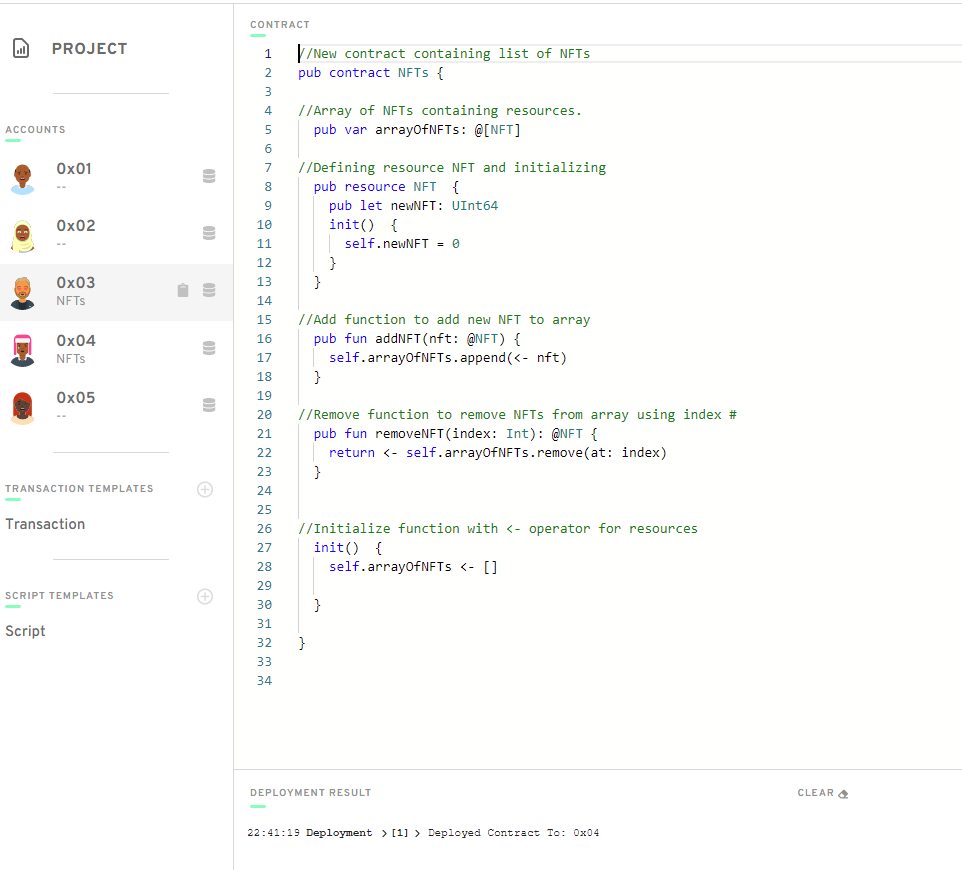Open the PROJECT heading

(90, 48)
